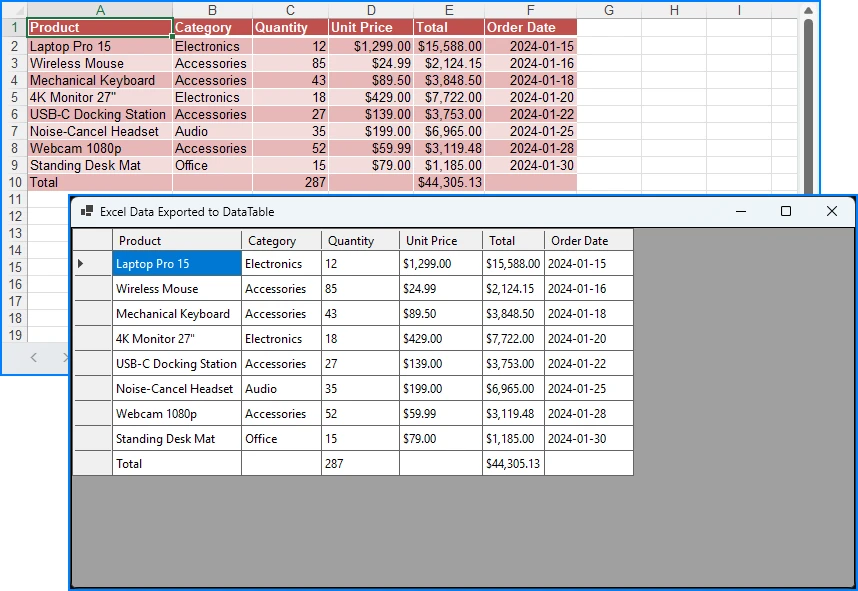Click the scroll up arrow in Excel
Viewport: 858px width, 591px height.
[808, 10]
